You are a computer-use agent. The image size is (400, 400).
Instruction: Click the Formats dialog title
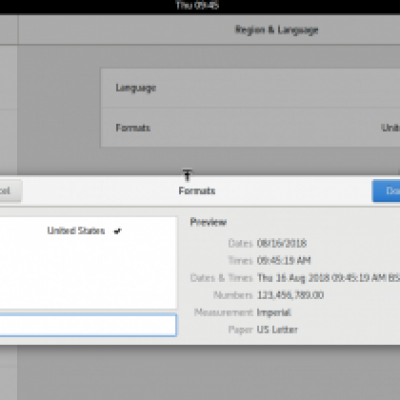(x=197, y=191)
